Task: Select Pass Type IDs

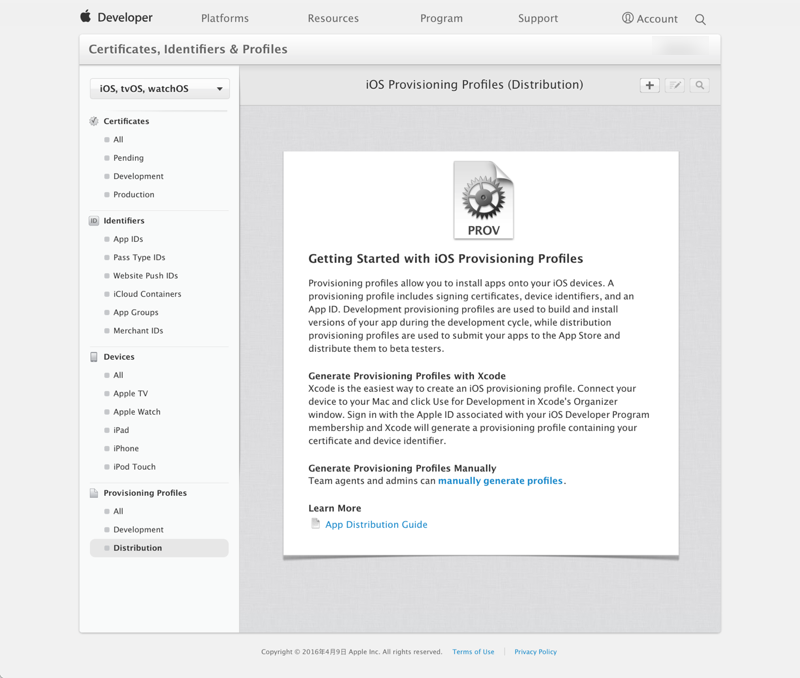Action: tap(139, 257)
